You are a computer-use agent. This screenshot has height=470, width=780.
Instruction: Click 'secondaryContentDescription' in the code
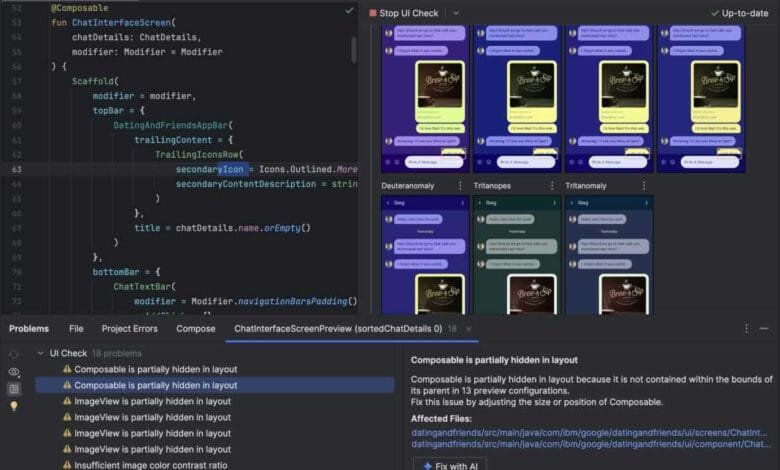tap(246, 184)
